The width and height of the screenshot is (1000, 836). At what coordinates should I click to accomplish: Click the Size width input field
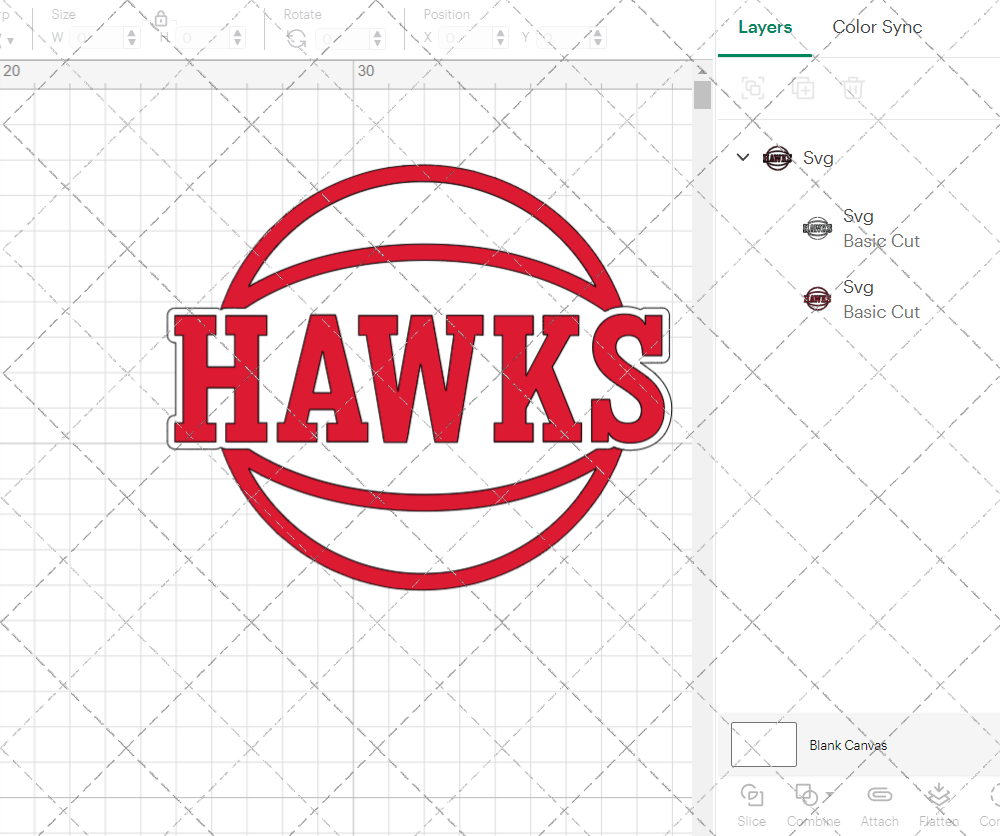pos(96,38)
